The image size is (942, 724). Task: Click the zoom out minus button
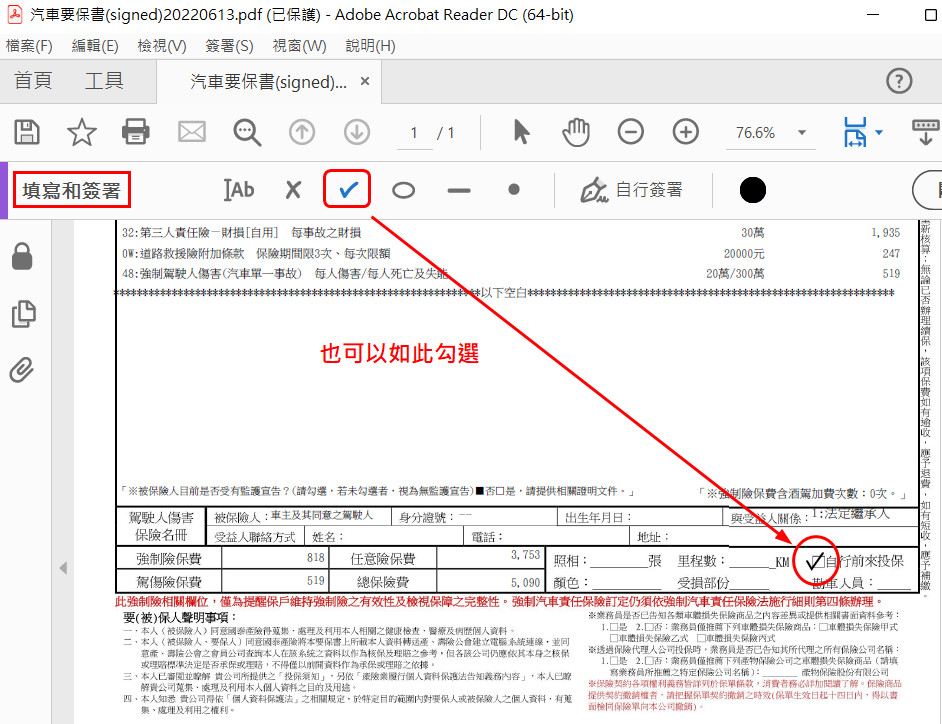(x=630, y=132)
